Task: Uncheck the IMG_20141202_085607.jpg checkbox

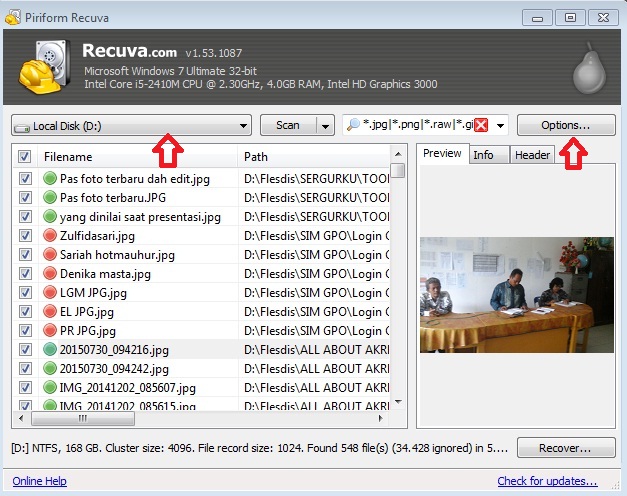Action: tap(25, 387)
